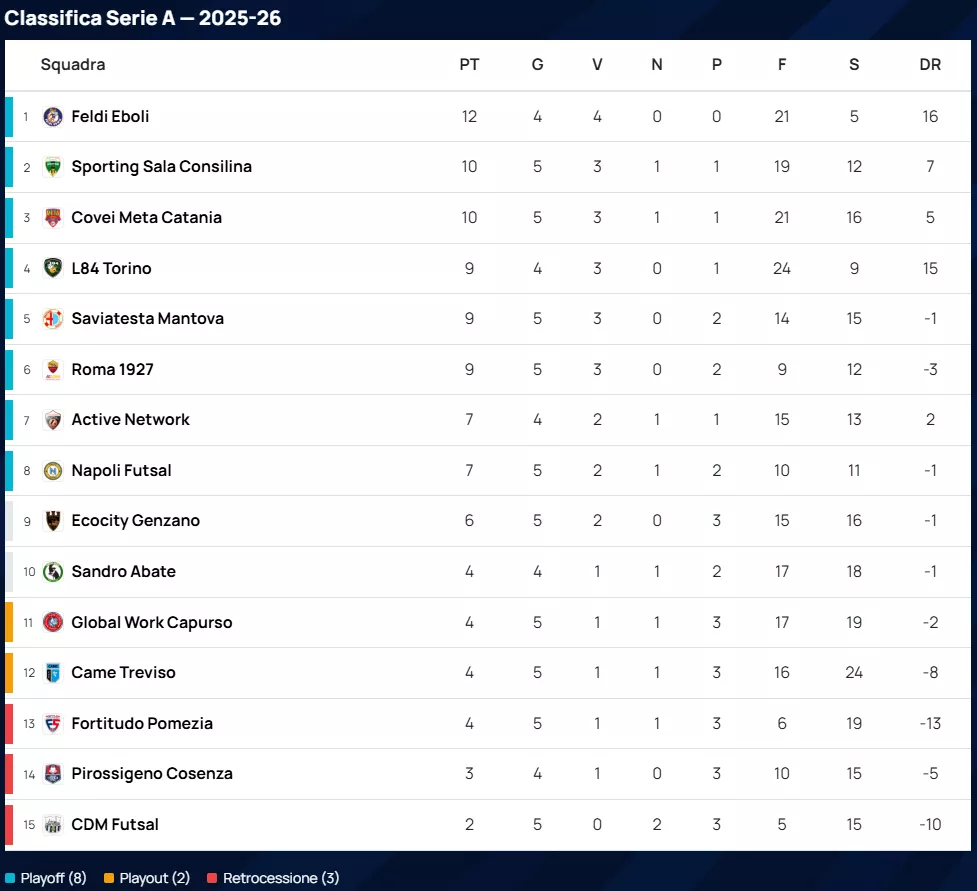Click the CDM Futsal team logo
The image size is (977, 891).
pyautogui.click(x=53, y=825)
